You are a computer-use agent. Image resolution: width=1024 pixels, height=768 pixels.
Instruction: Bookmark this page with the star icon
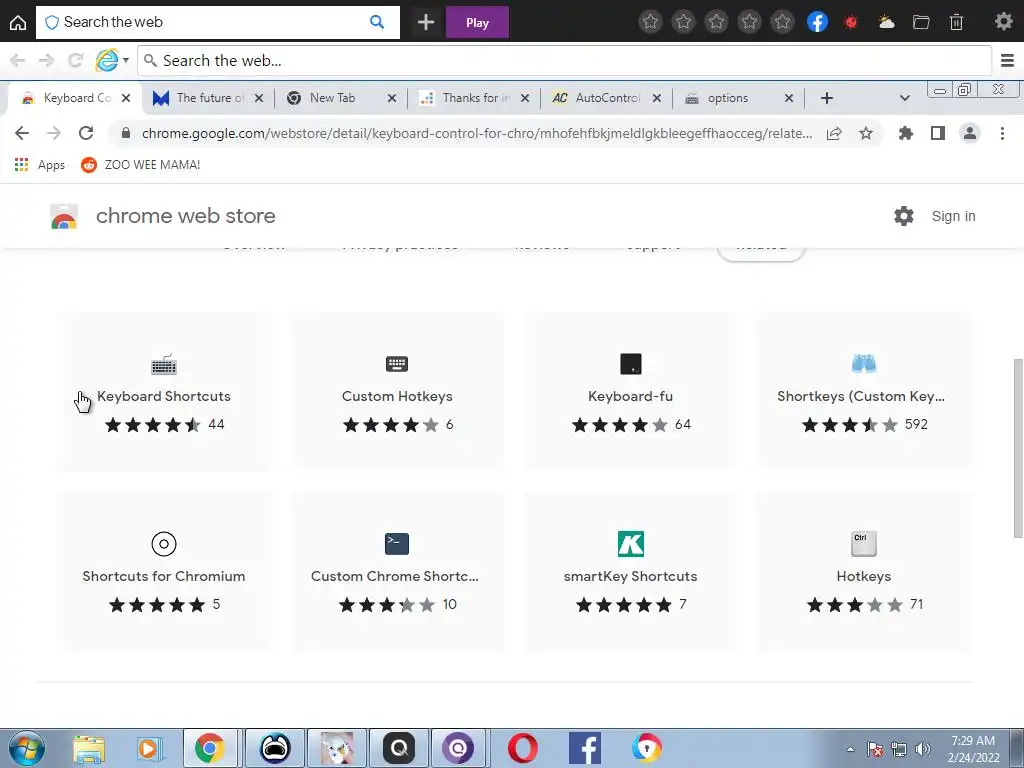click(x=866, y=133)
